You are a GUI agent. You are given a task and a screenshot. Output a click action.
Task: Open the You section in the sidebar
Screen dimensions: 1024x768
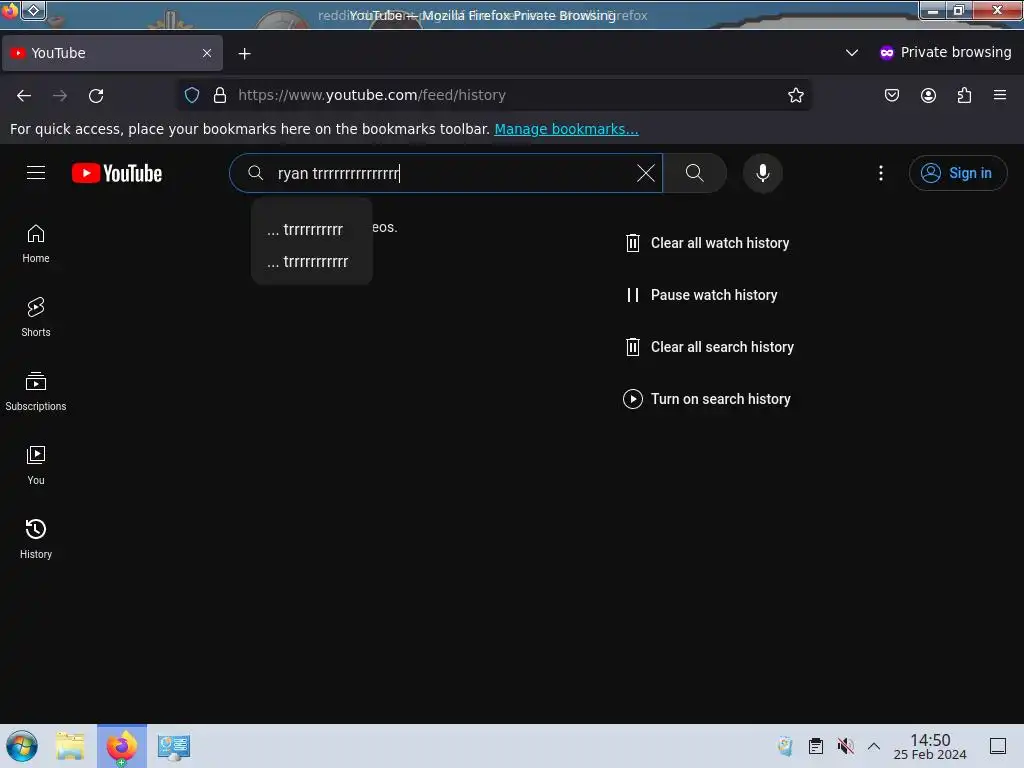click(36, 465)
